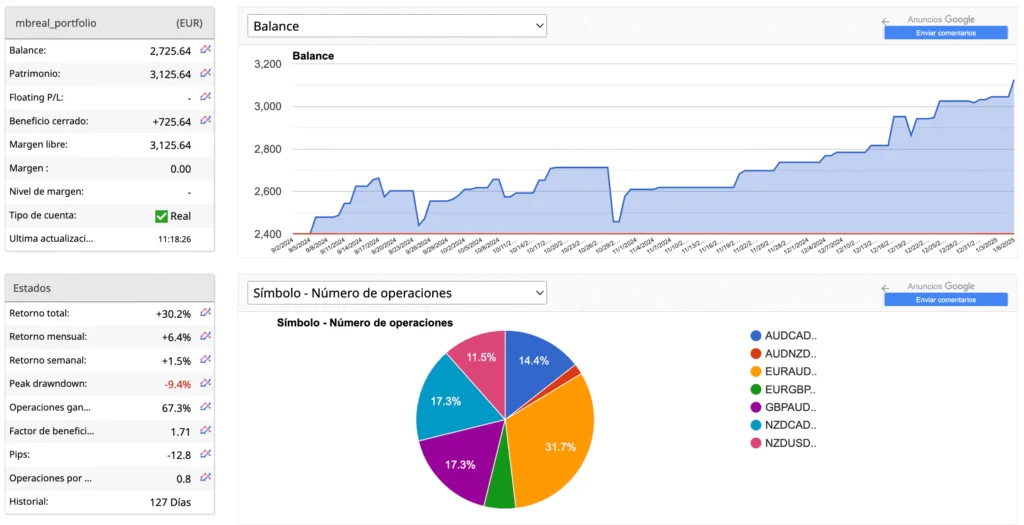Click the Factor de beneficio chart icon
This screenshot has width=1024, height=525.
pos(205,431)
